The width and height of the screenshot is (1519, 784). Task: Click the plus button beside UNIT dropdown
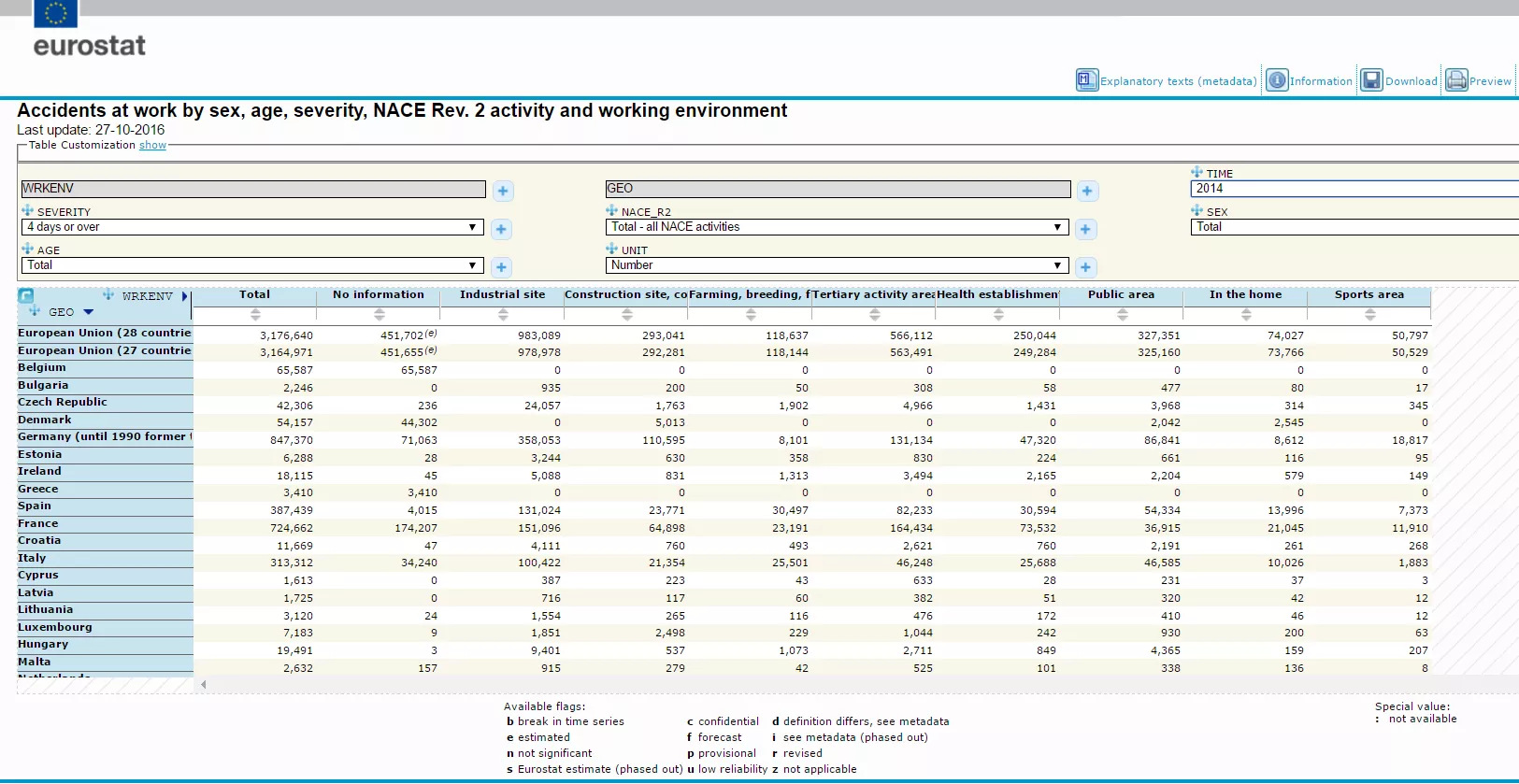pos(1085,267)
